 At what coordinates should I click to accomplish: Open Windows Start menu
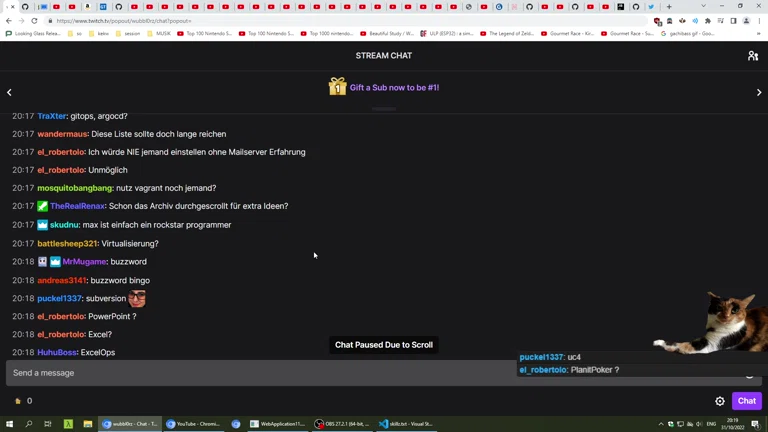(9, 424)
